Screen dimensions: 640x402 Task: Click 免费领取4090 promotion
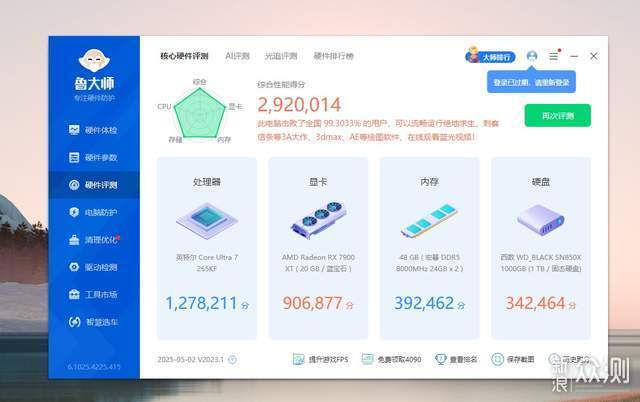click(392, 359)
